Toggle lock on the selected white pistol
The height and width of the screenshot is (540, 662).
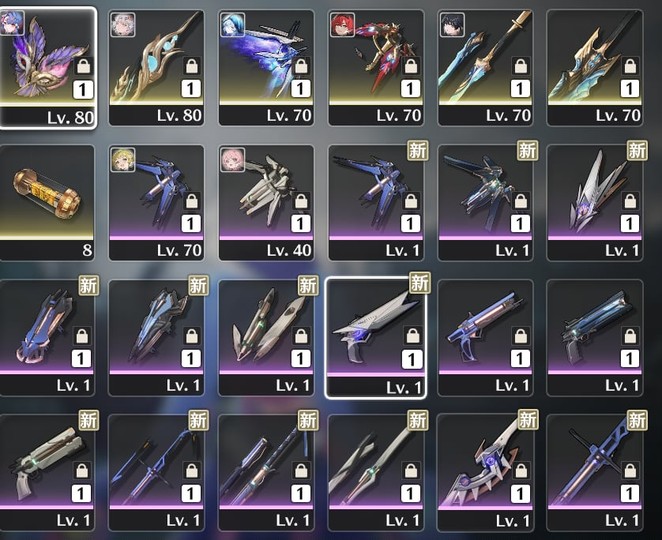[x=412, y=336]
